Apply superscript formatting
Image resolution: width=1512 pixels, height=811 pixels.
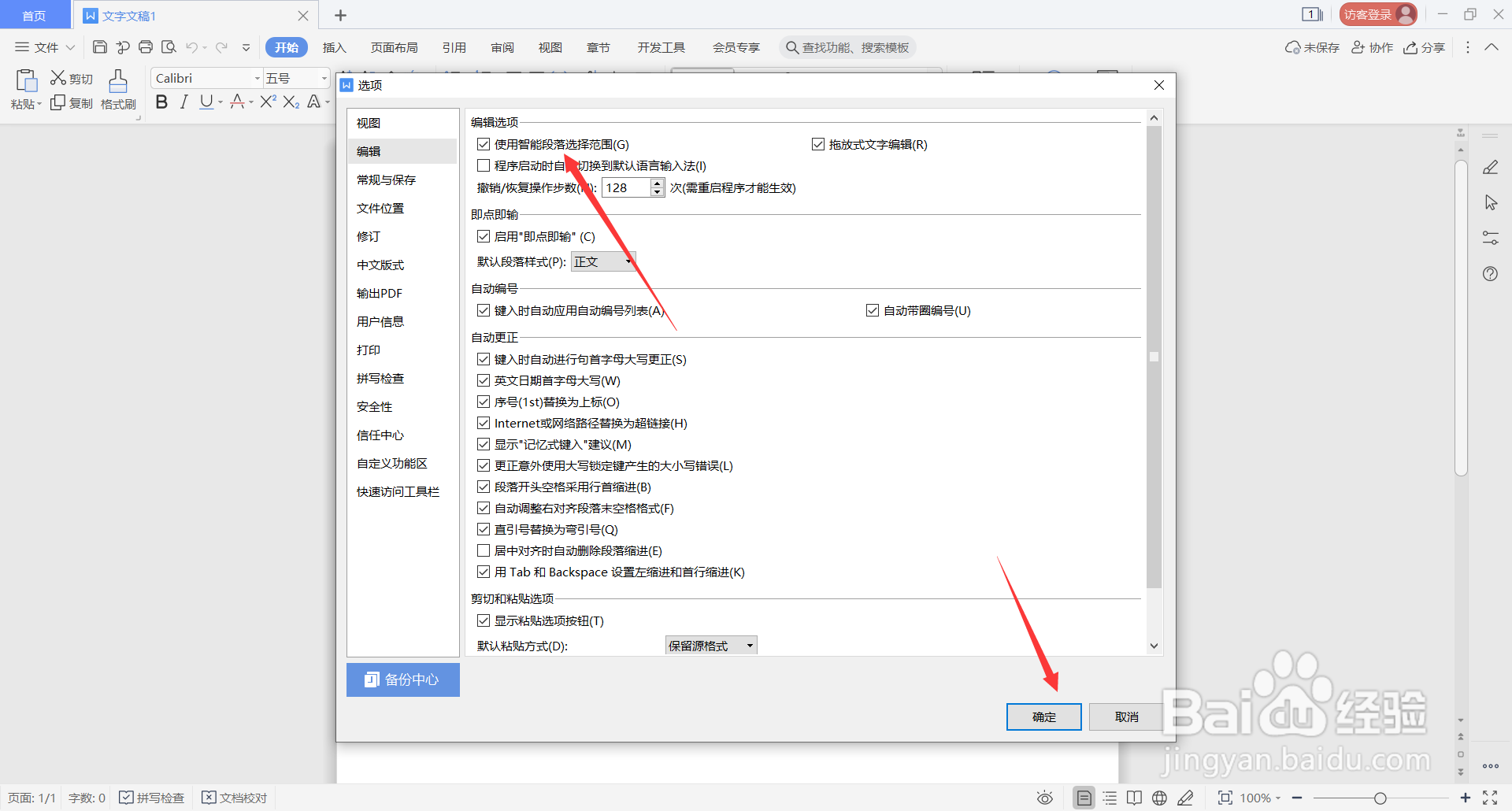(x=267, y=101)
